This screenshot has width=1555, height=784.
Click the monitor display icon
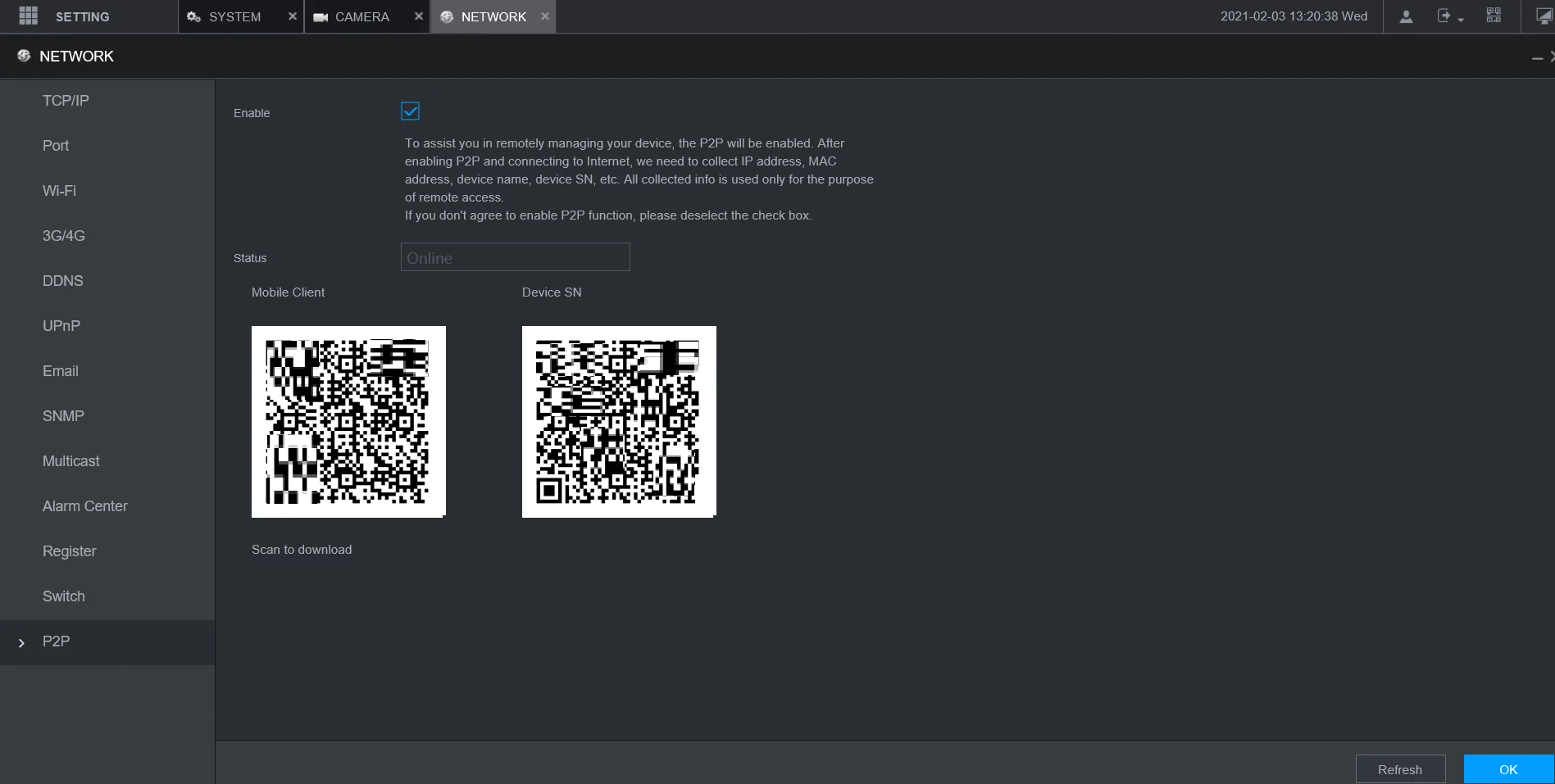(x=1544, y=16)
